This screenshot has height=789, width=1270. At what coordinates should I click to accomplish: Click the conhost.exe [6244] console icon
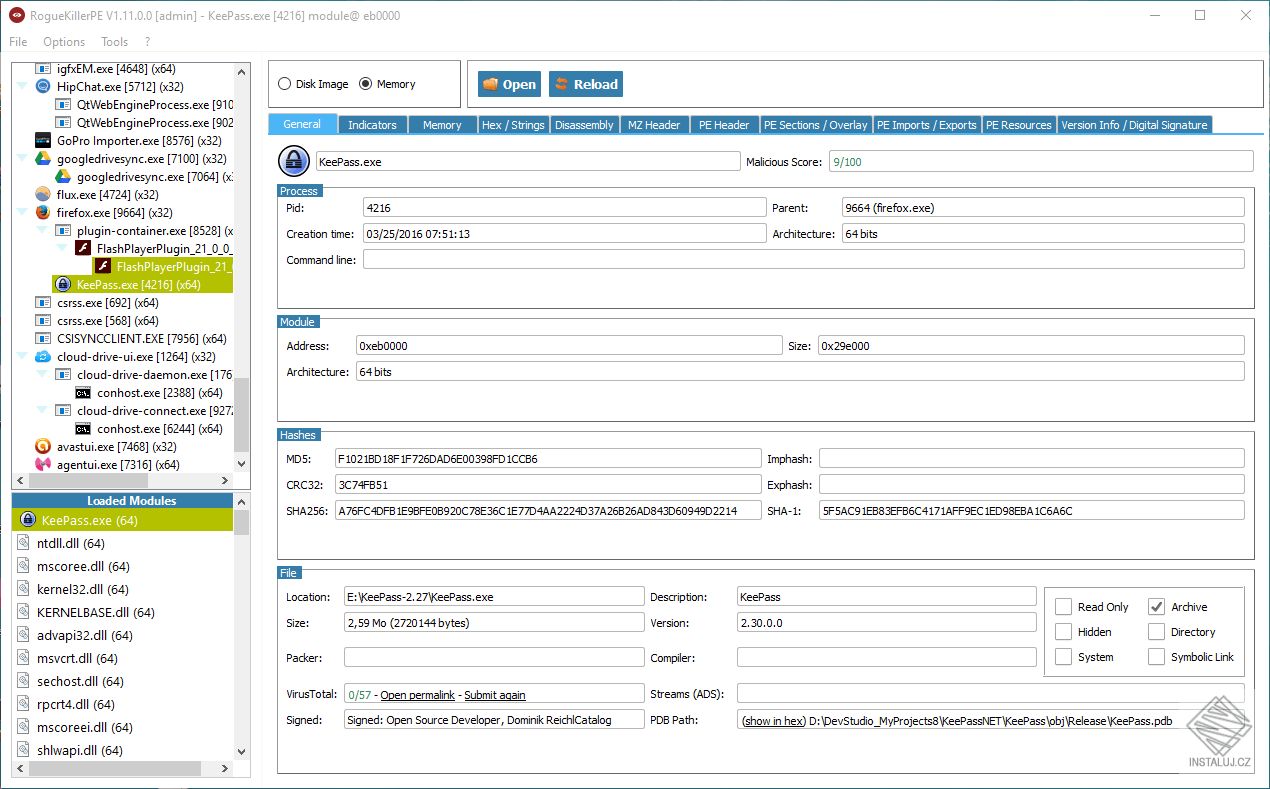click(x=83, y=429)
